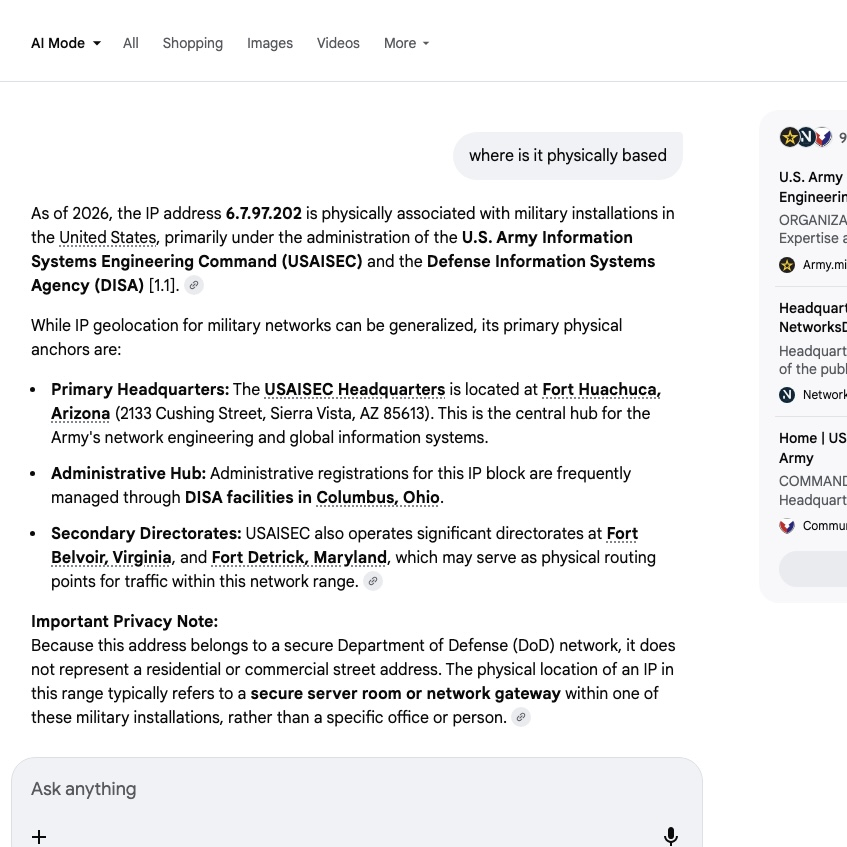Open the Headquarters Networks source card
Screen dimensions: 847x847
tap(812, 351)
